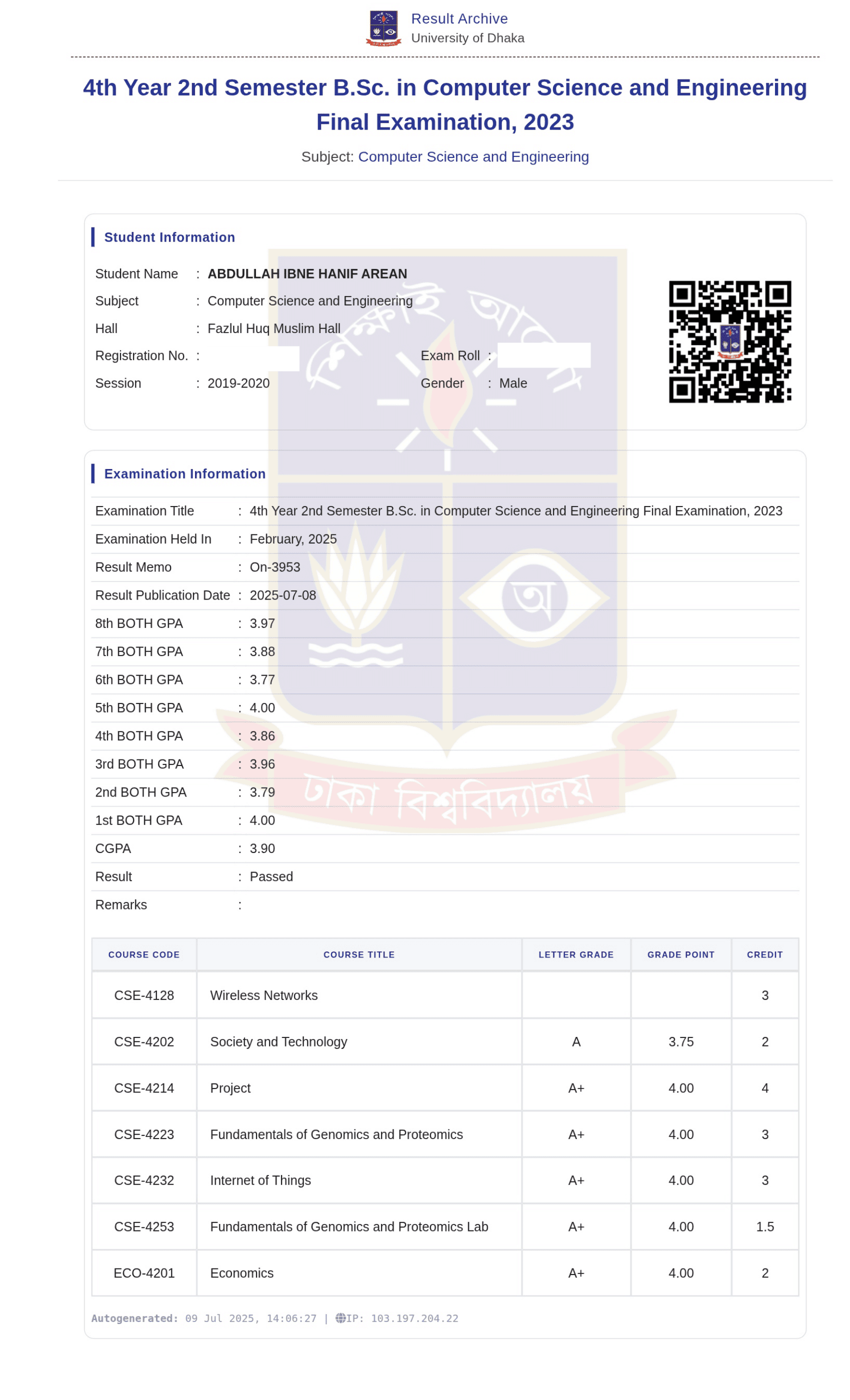Click the Examination Information section heading
Viewport: 850px width, 1400px height.
[184, 474]
